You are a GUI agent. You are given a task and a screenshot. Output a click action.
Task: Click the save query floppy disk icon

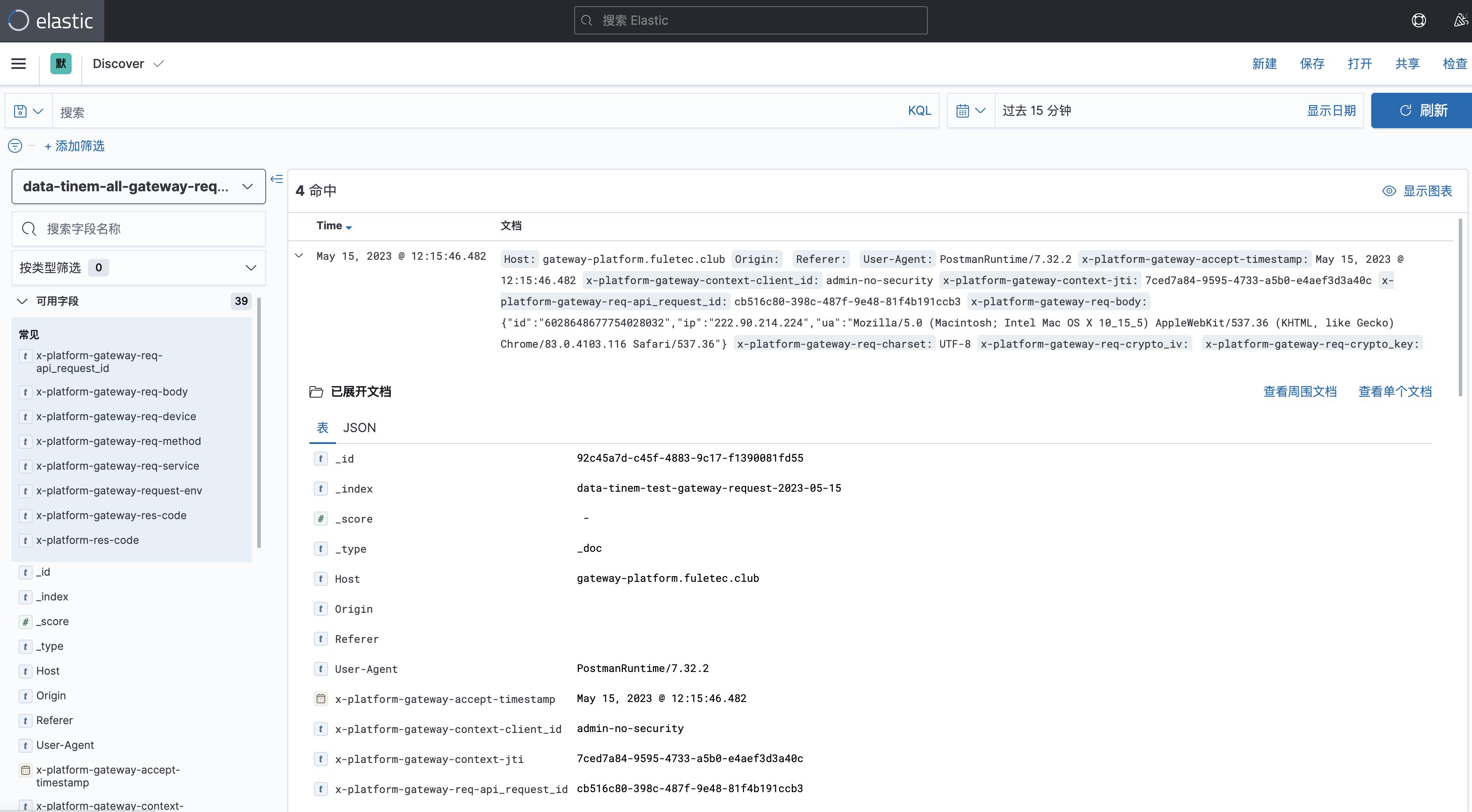(x=21, y=111)
